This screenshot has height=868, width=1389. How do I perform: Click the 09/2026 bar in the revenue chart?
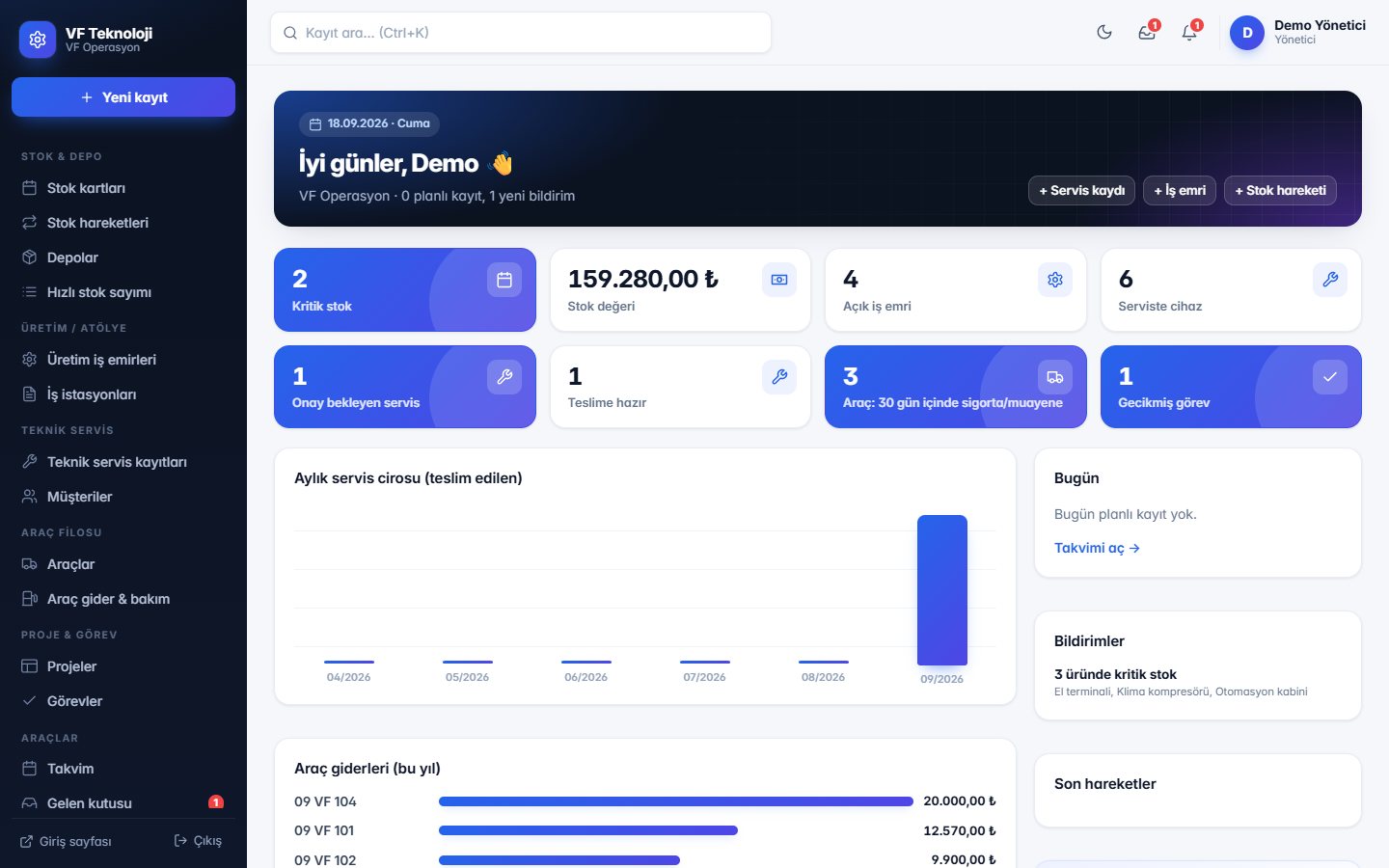(x=942, y=590)
